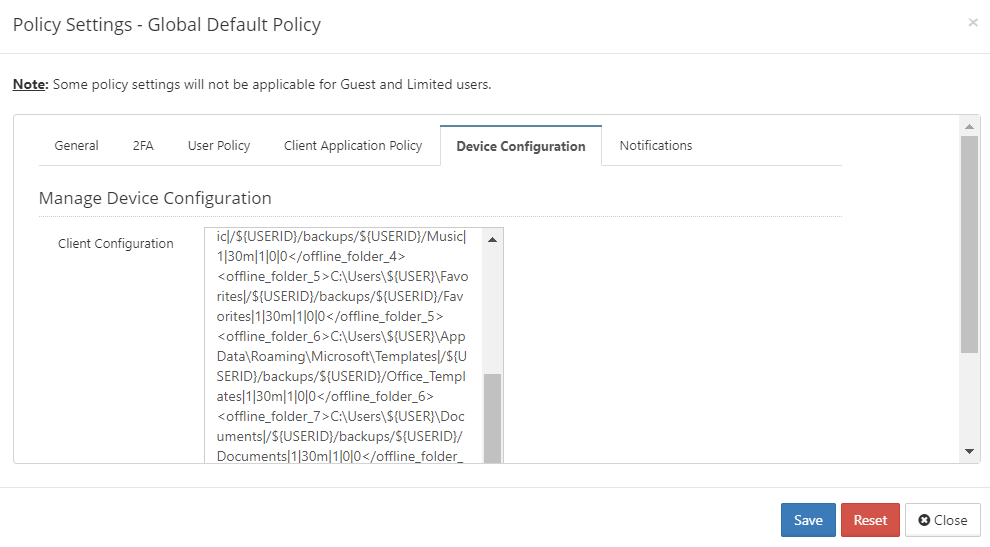Screen dimensions: 990x547
Task: Click the Client Configuration textarea scrollbar thumb
Action: pyautogui.click(x=492, y=418)
